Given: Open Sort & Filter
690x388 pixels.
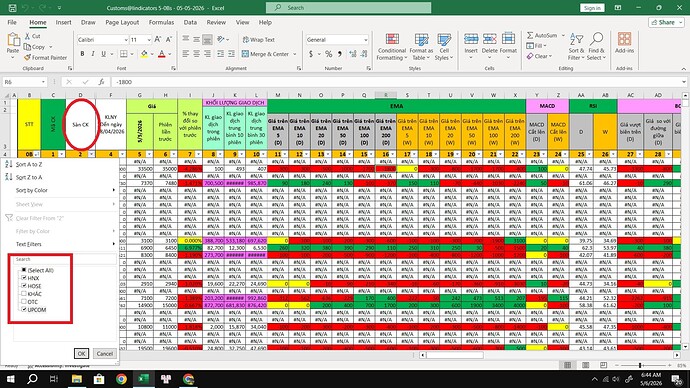Looking at the screenshot, I should click(576, 47).
